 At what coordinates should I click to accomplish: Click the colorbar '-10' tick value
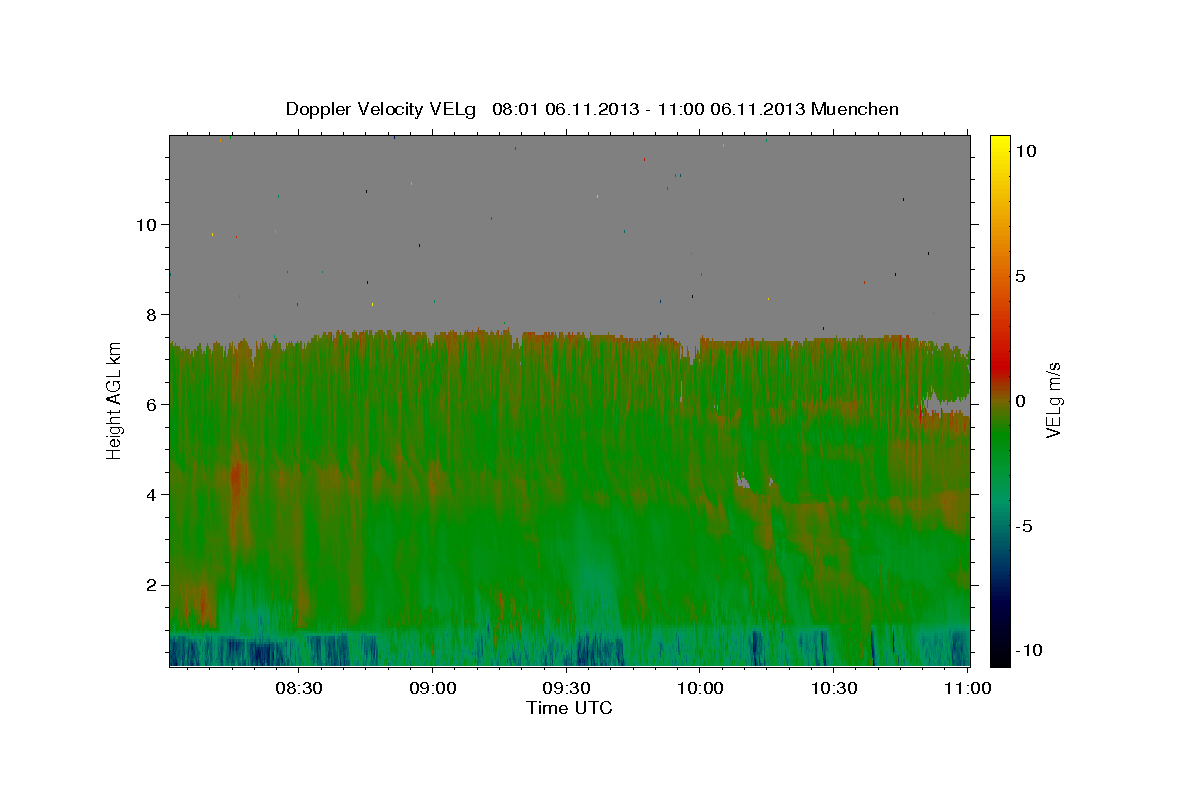[1028, 651]
